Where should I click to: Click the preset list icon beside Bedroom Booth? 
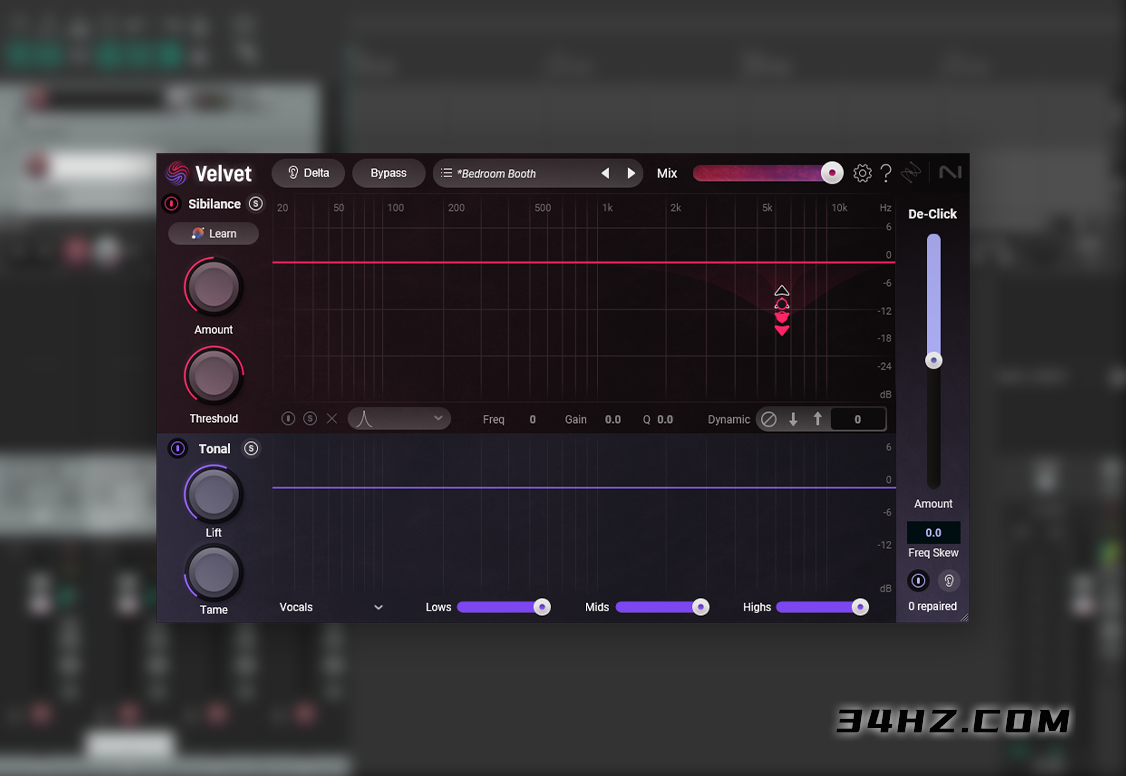pos(446,173)
